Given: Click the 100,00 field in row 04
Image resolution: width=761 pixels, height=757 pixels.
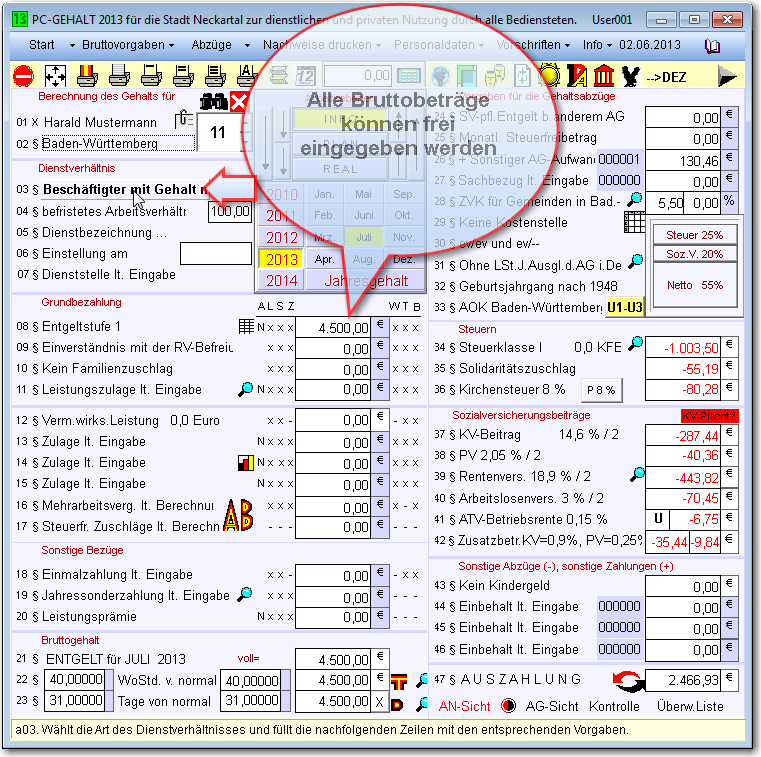Looking at the screenshot, I should [x=230, y=212].
